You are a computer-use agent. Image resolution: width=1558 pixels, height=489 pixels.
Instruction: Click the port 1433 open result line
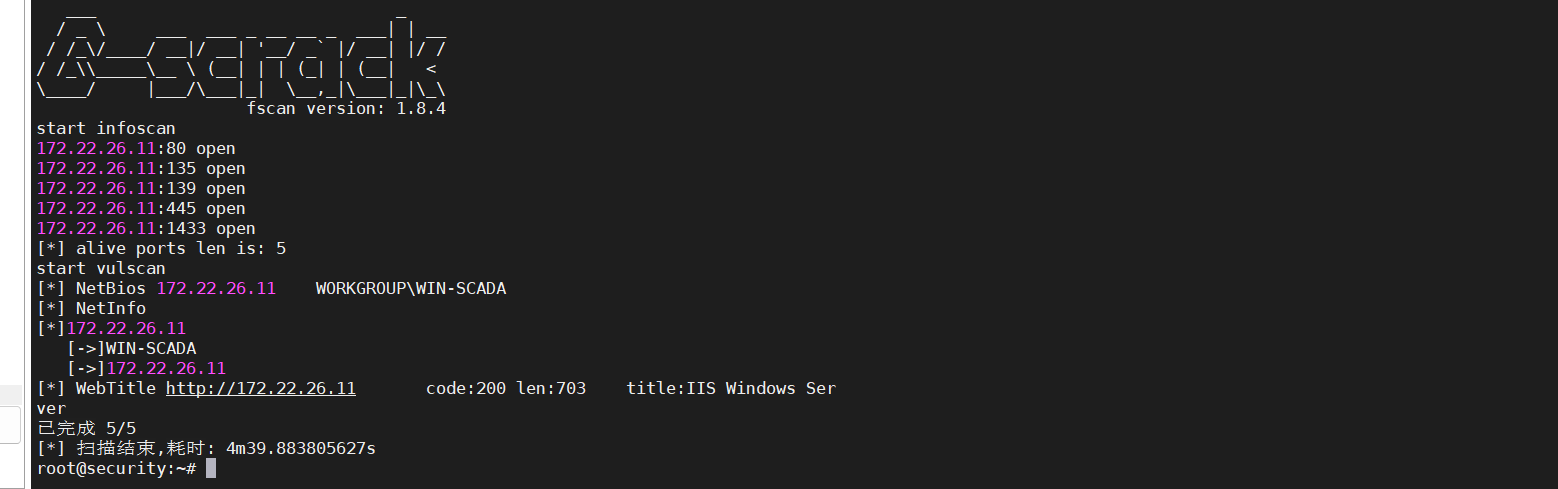click(145, 228)
